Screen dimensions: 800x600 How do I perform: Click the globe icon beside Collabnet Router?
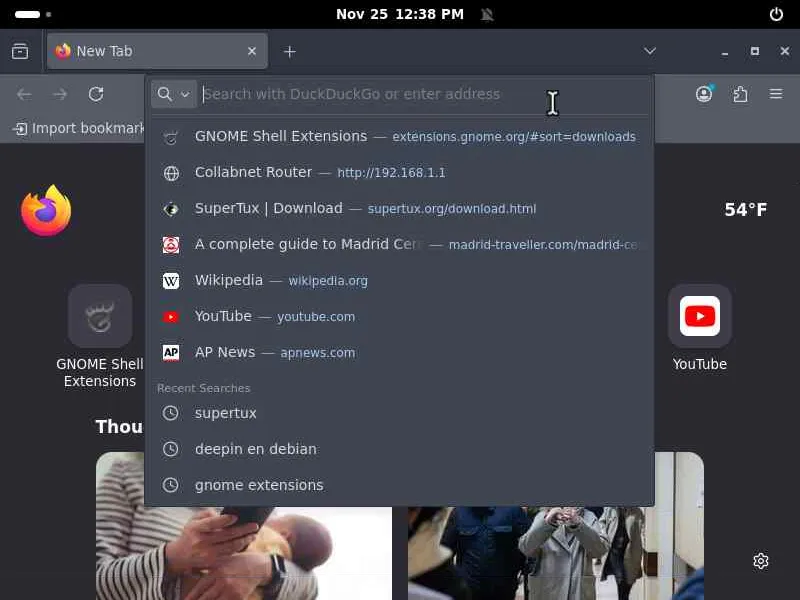coord(171,173)
